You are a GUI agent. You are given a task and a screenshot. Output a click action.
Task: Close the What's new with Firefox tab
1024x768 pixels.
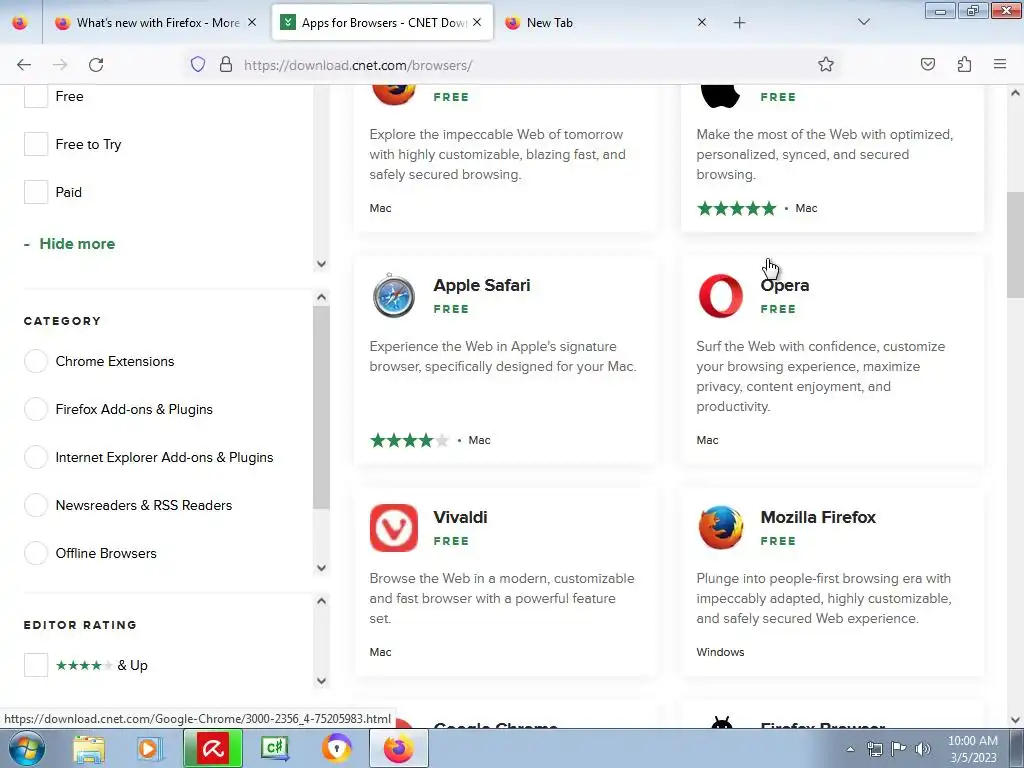(252, 23)
